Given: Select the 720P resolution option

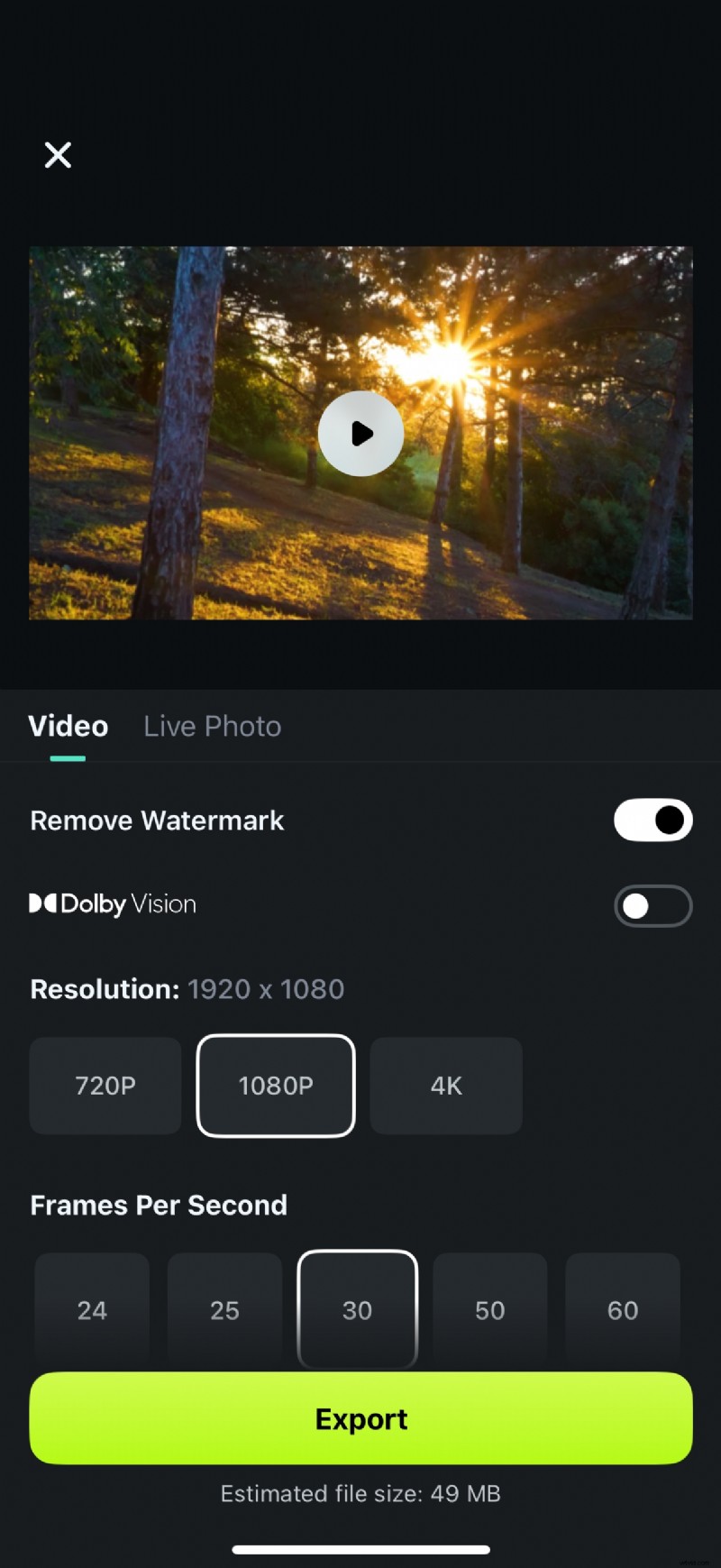Looking at the screenshot, I should tap(105, 1086).
